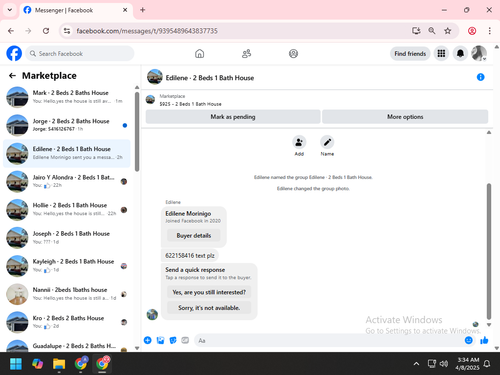Open Chrome profile icon
The width and height of the screenshot is (500, 375).
pyautogui.click(x=472, y=31)
